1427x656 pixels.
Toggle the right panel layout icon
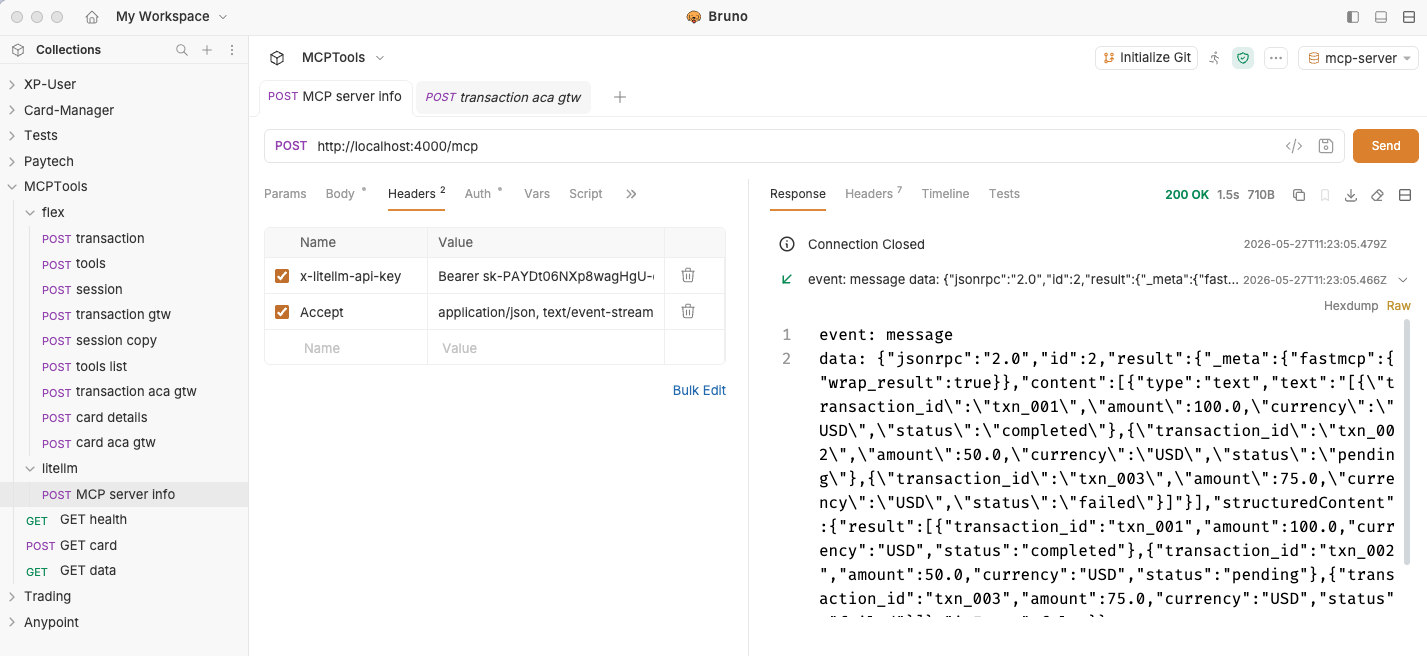[x=1408, y=17]
